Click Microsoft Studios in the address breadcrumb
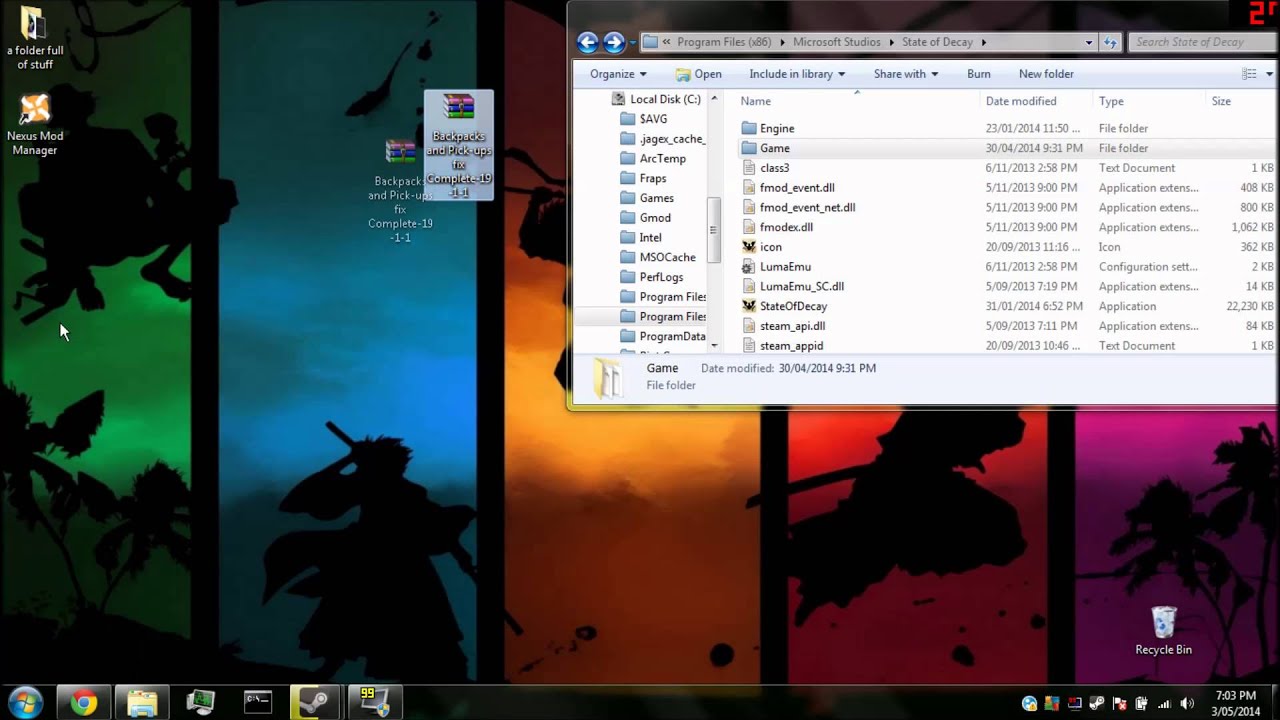The height and width of the screenshot is (720, 1280). 836,42
